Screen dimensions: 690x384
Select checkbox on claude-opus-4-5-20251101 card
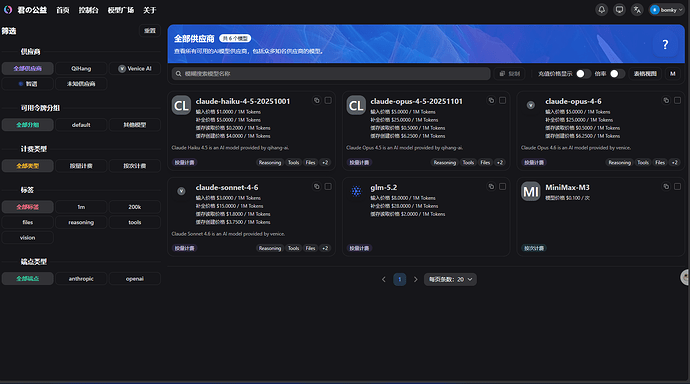click(x=503, y=101)
